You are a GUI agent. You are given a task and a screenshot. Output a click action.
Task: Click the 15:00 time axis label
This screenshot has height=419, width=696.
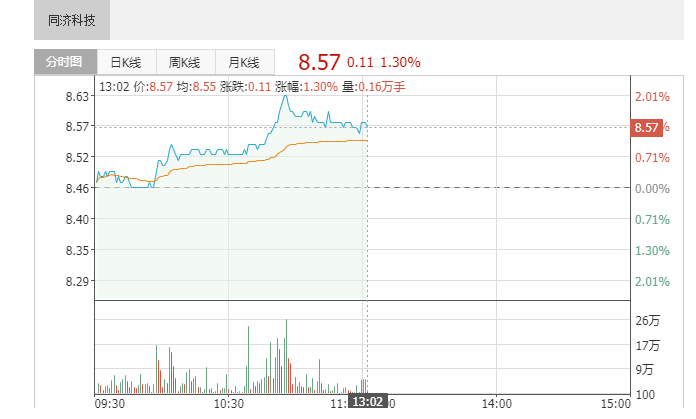(616, 403)
